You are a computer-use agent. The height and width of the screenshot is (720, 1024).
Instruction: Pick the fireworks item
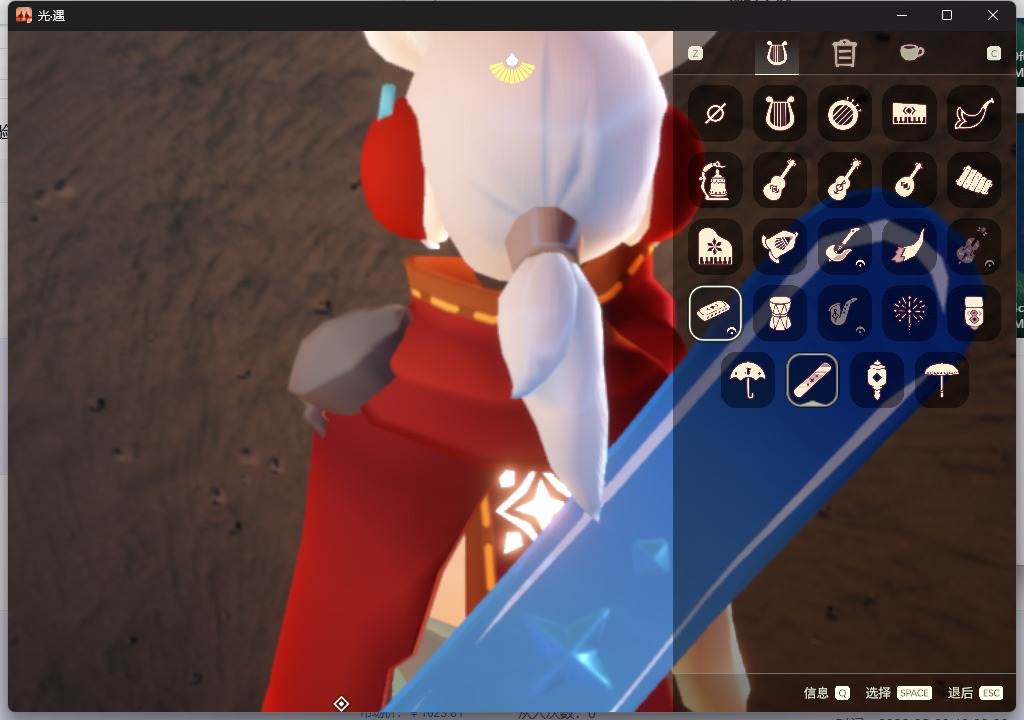tap(909, 314)
